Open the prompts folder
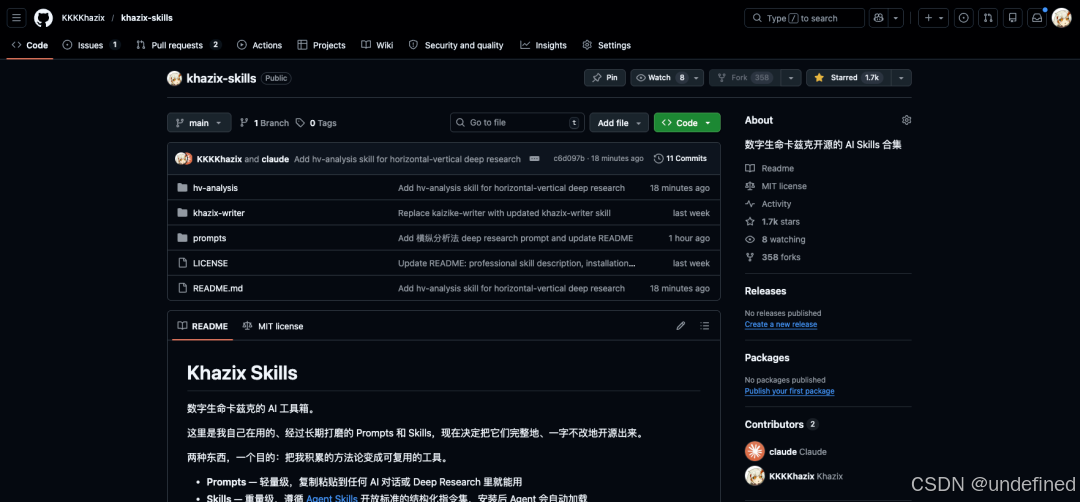The height and width of the screenshot is (502, 1080). pyautogui.click(x=209, y=238)
